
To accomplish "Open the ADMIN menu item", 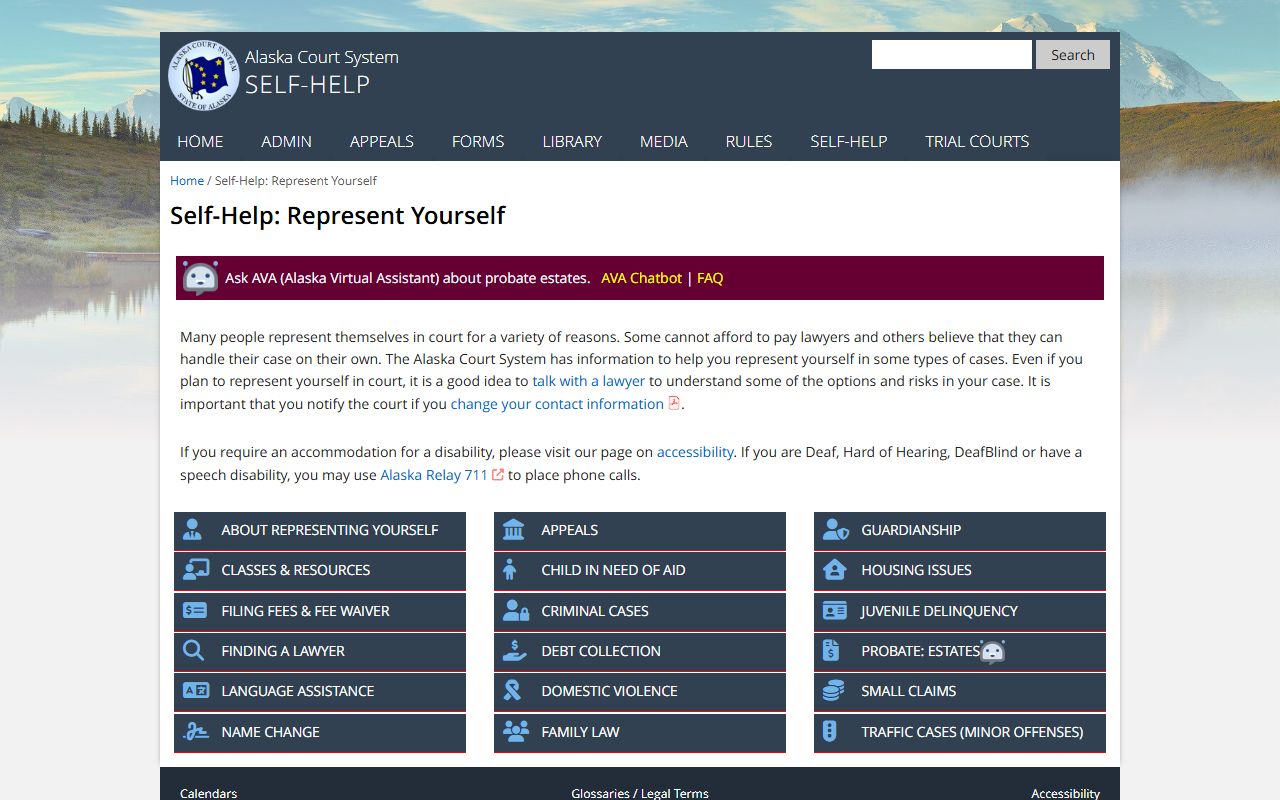I will (x=286, y=141).
